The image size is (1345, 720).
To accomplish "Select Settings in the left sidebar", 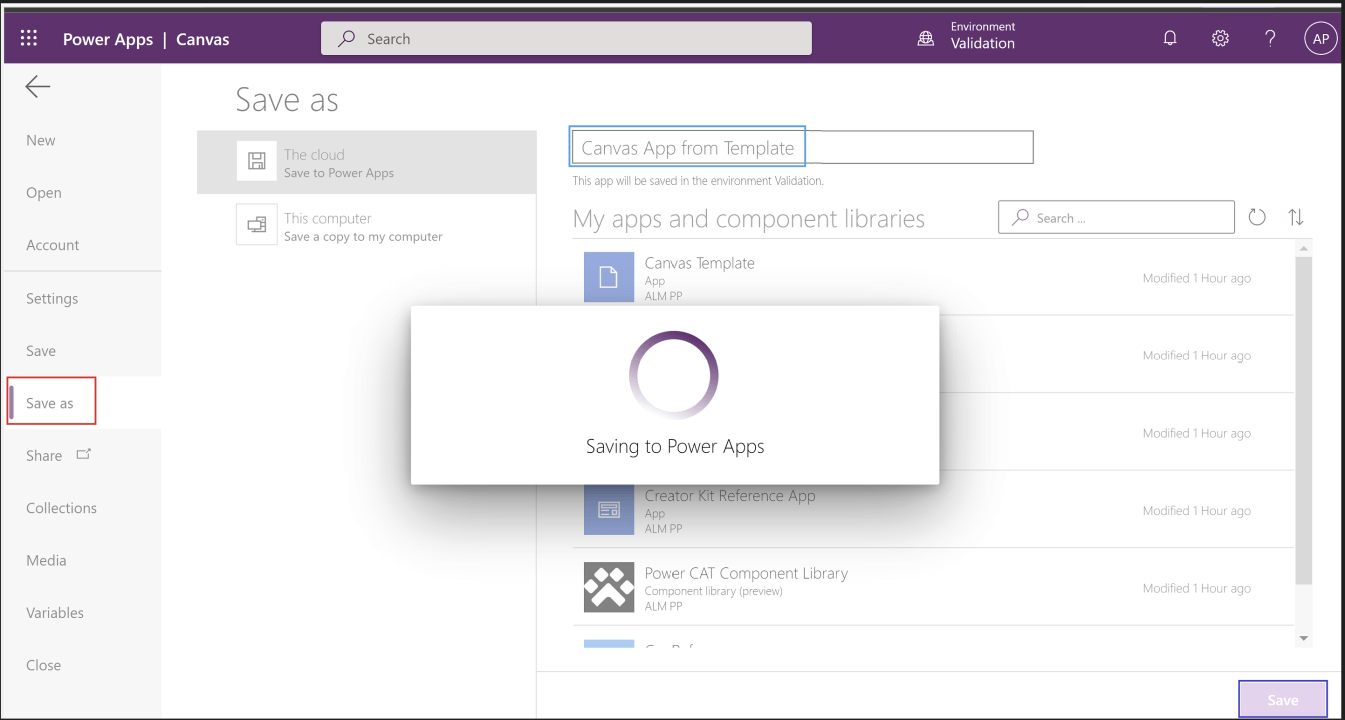I will pyautogui.click(x=51, y=298).
